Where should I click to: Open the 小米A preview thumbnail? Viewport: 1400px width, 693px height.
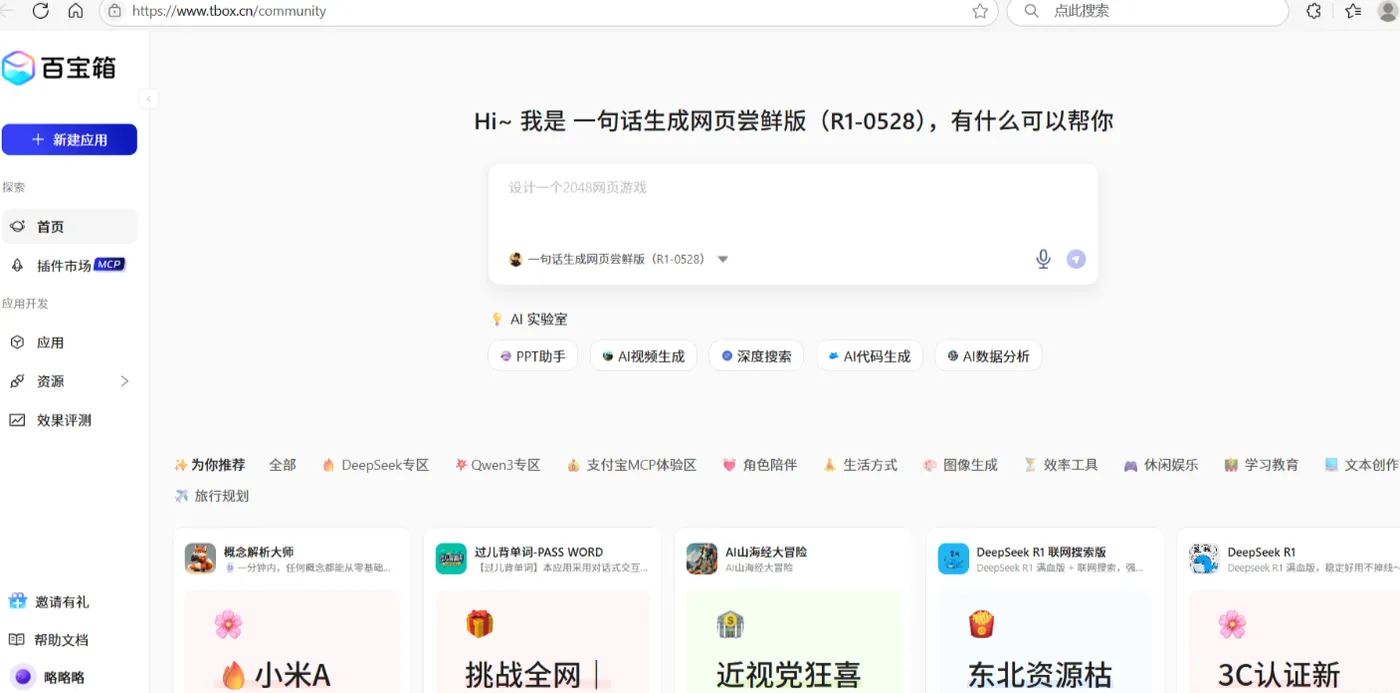click(292, 642)
